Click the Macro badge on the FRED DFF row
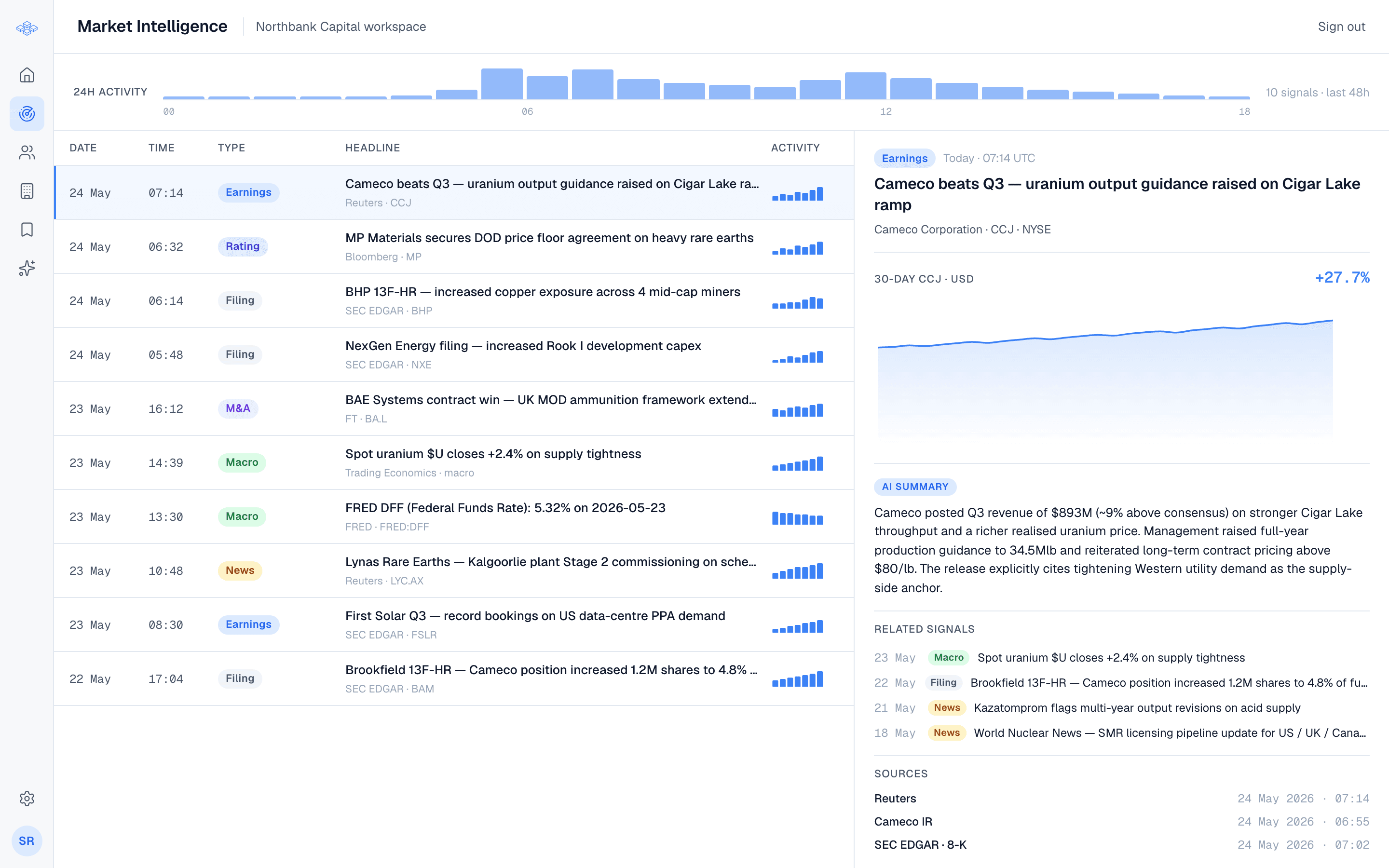The height and width of the screenshot is (868, 1389). [x=242, y=516]
